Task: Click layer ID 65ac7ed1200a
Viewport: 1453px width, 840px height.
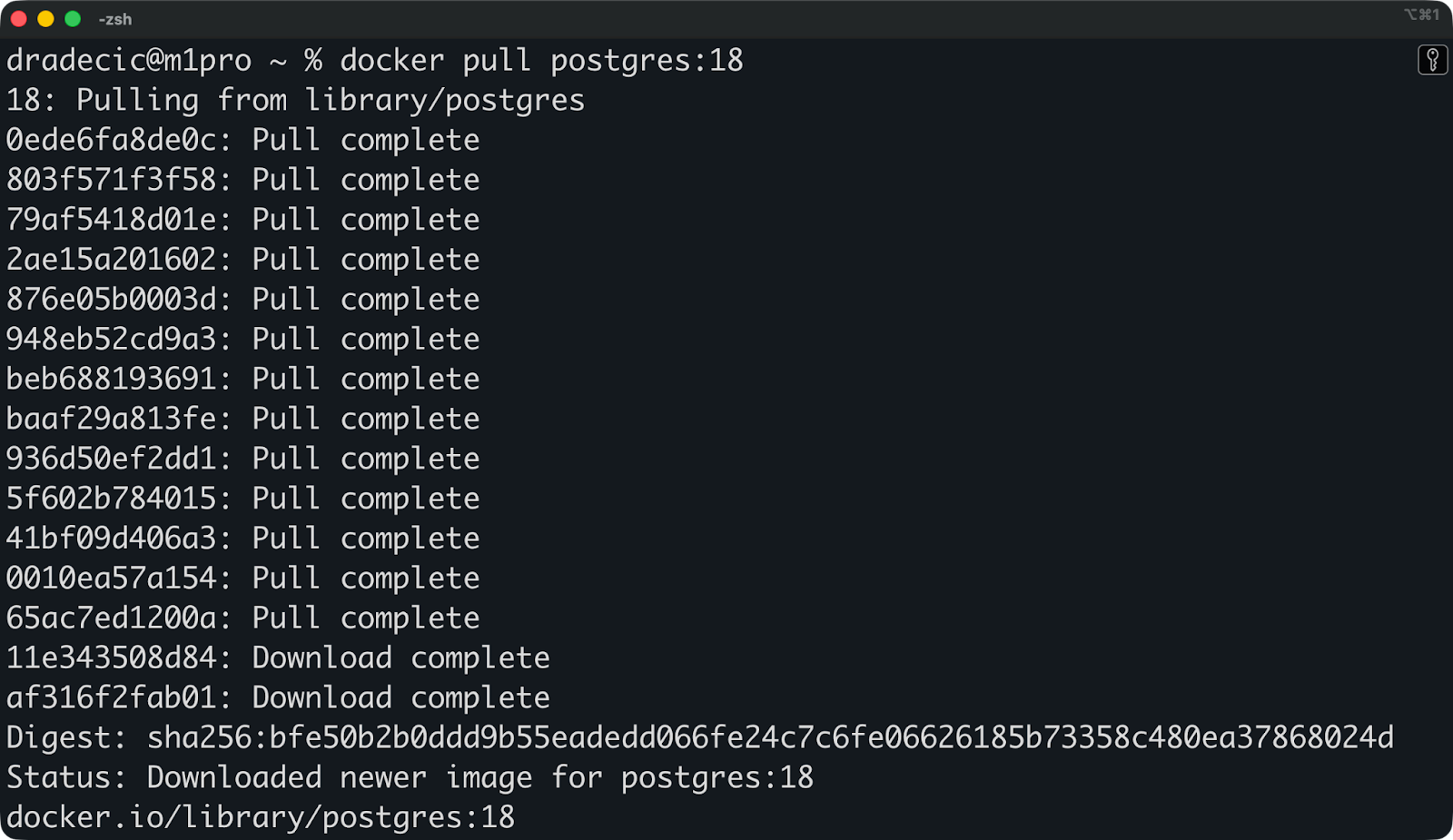Action: point(112,618)
